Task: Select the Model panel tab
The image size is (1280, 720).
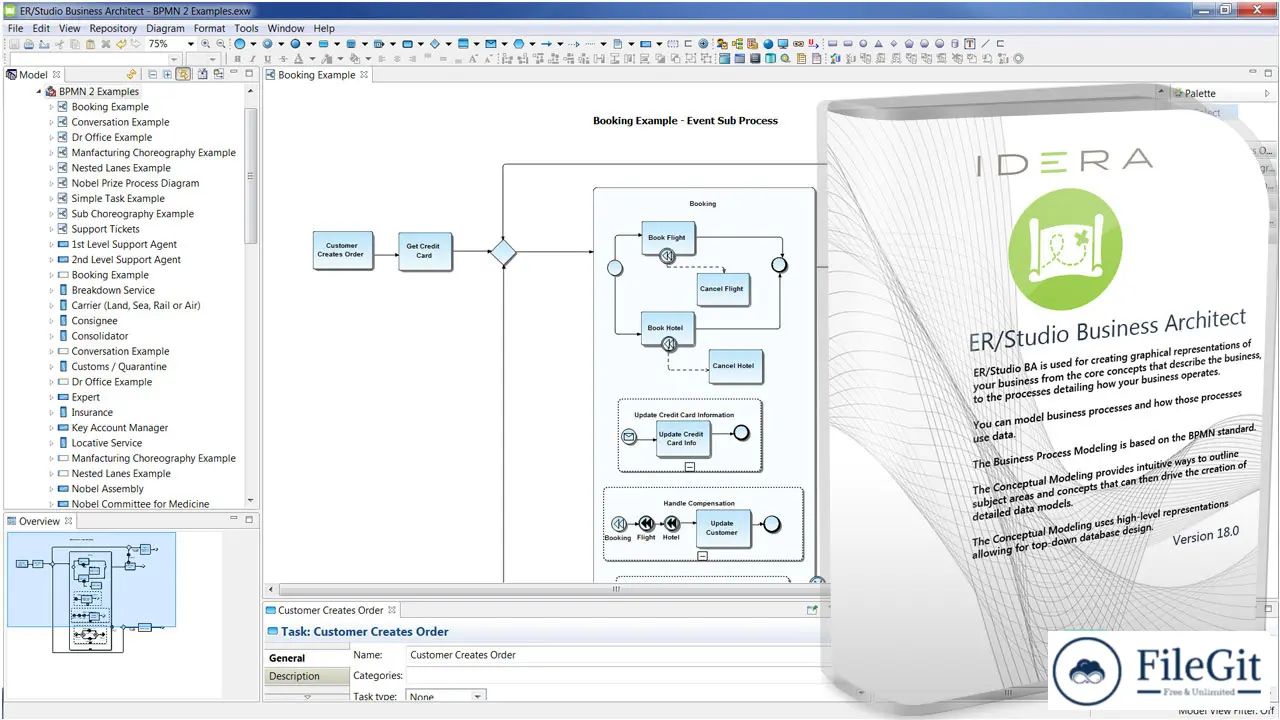Action: click(x=33, y=75)
